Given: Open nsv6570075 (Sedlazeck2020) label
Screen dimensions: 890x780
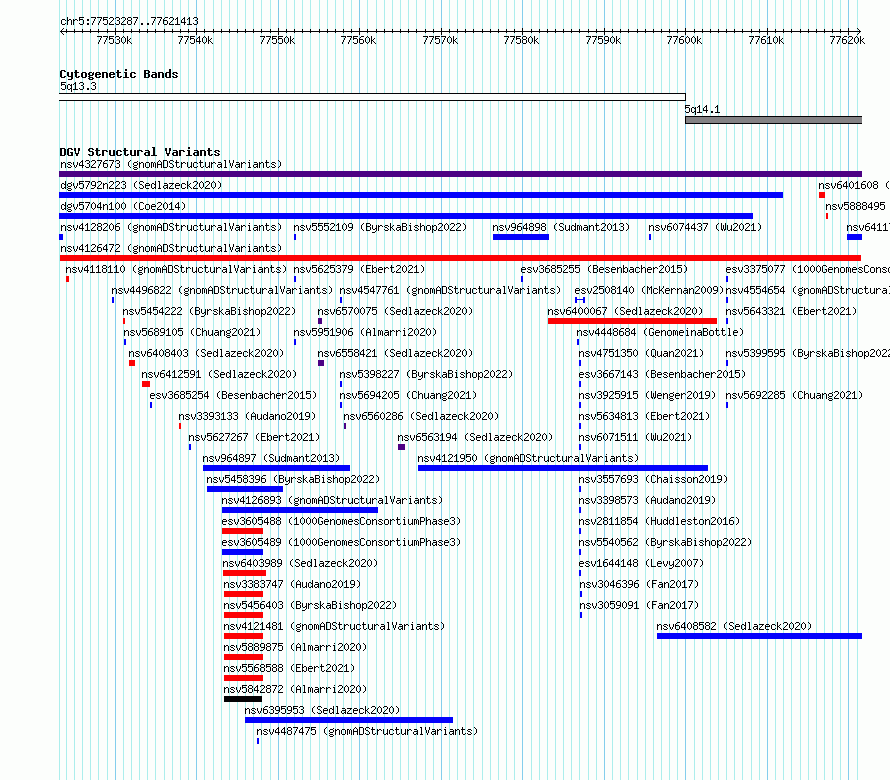Looking at the screenshot, I should tap(395, 311).
